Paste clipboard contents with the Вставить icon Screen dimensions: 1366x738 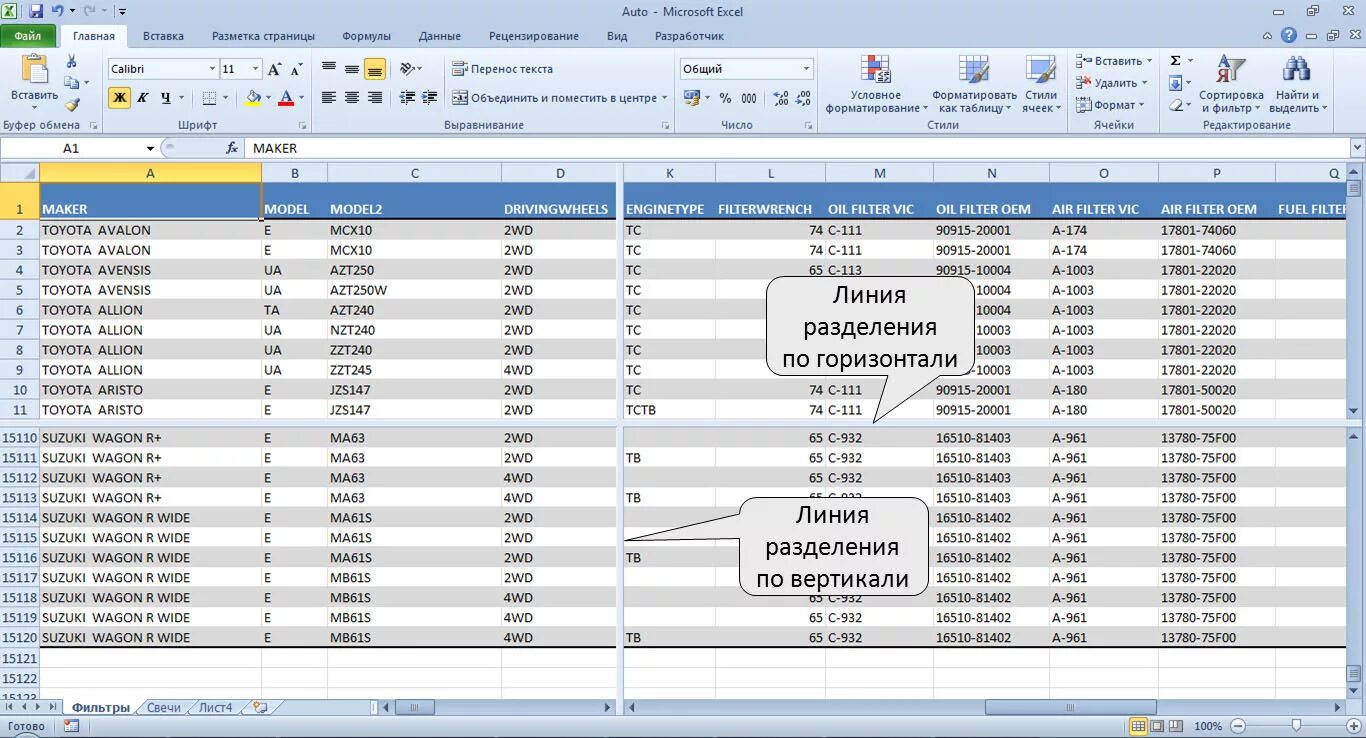point(34,70)
